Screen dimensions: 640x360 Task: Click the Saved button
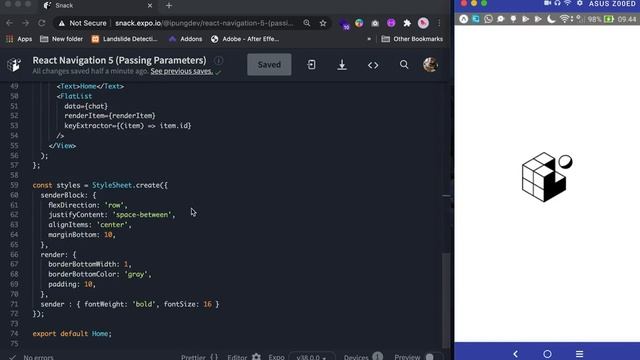(x=269, y=64)
